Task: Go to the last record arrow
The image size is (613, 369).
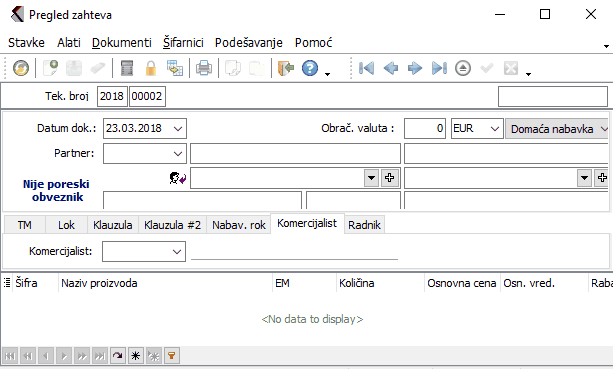Action: [x=439, y=68]
